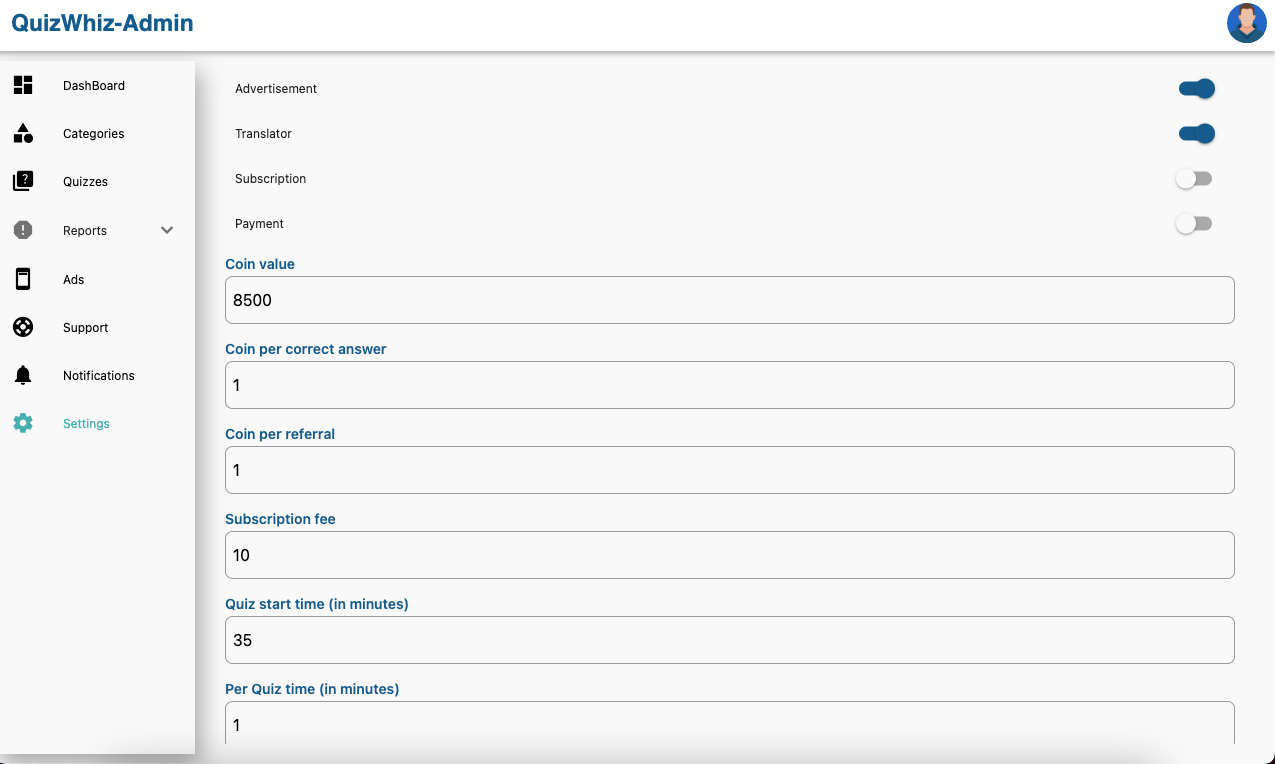1275x764 pixels.
Task: Click the Notifications bell icon
Action: click(x=23, y=375)
